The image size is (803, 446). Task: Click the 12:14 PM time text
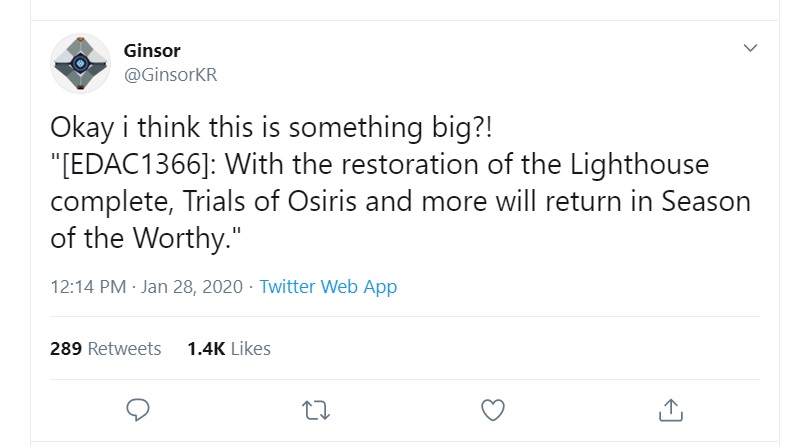(87, 287)
